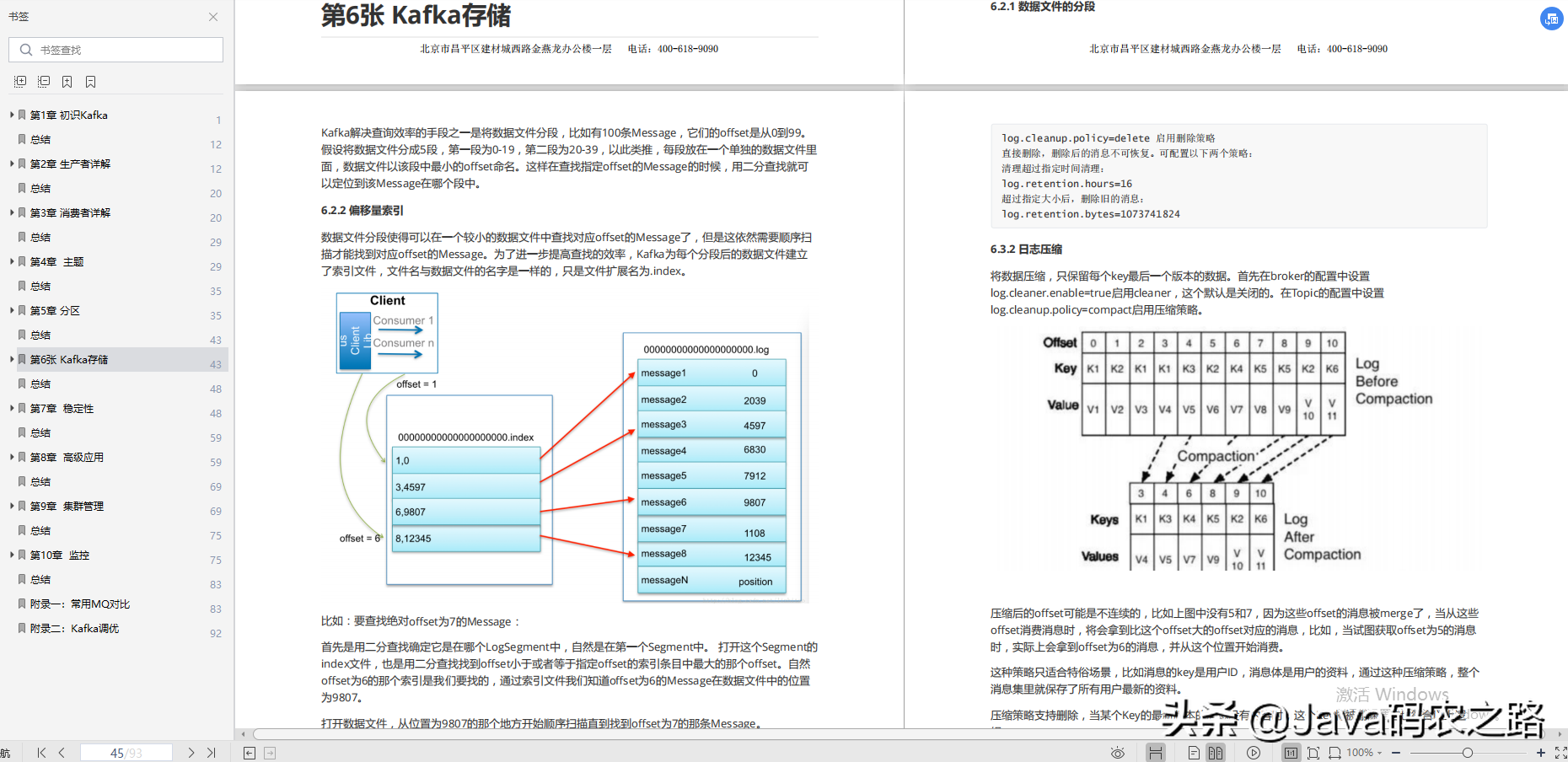Click the add bookmark icon
Screen dimensions: 1568x762
[67, 82]
